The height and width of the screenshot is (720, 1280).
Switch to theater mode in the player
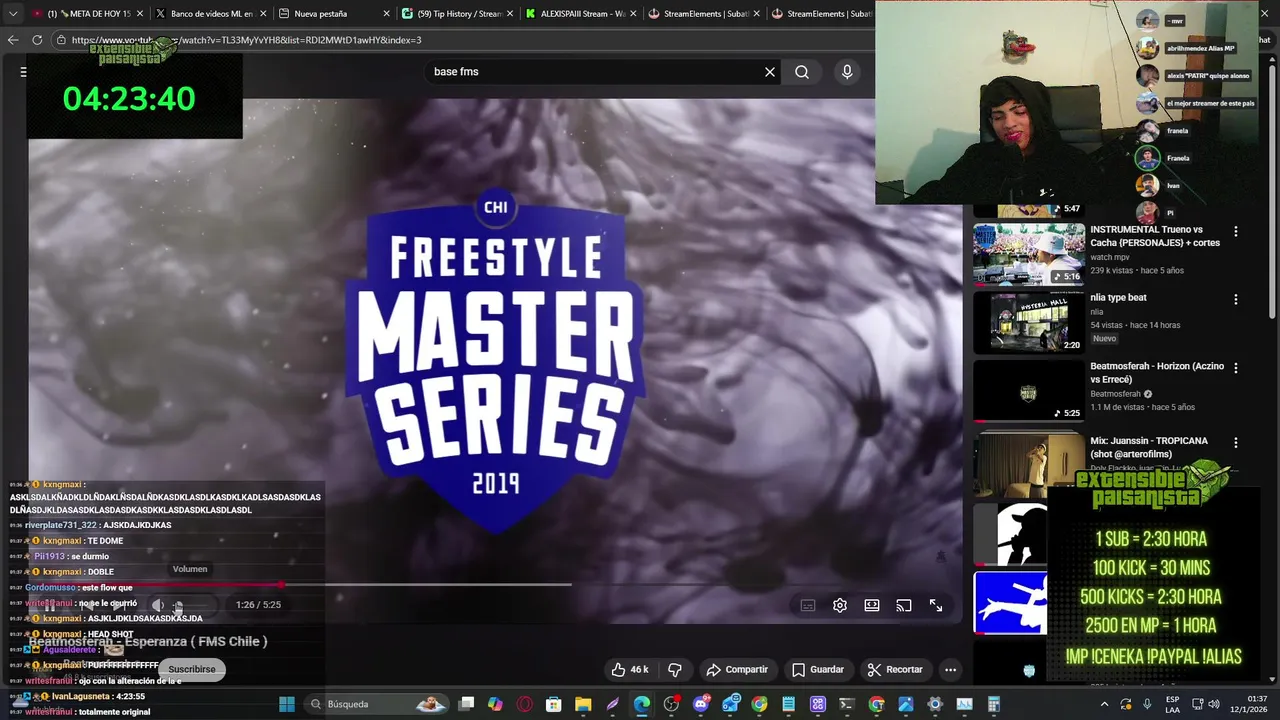pos(872,605)
